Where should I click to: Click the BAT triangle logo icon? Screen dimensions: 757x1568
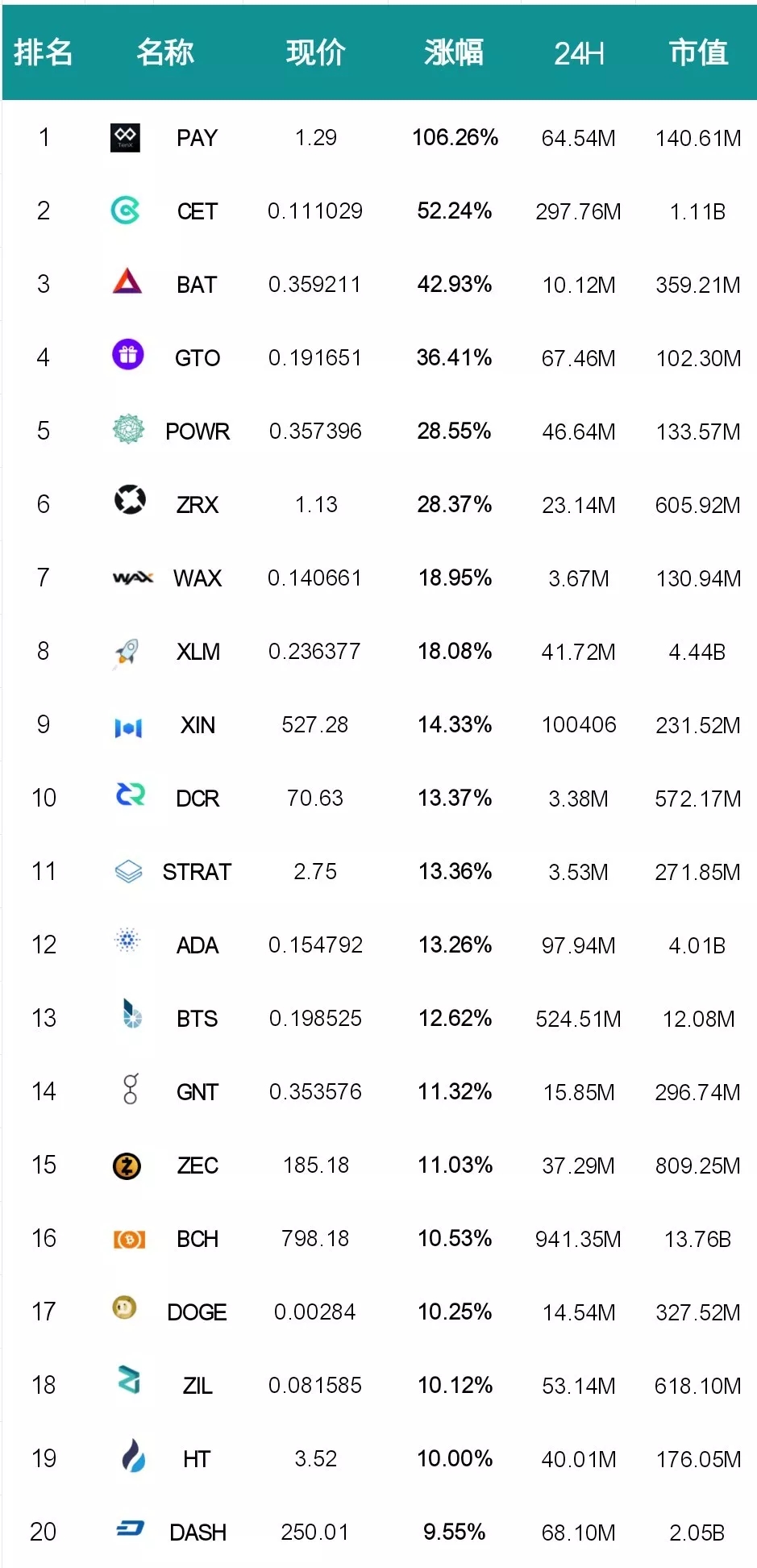pos(127,281)
